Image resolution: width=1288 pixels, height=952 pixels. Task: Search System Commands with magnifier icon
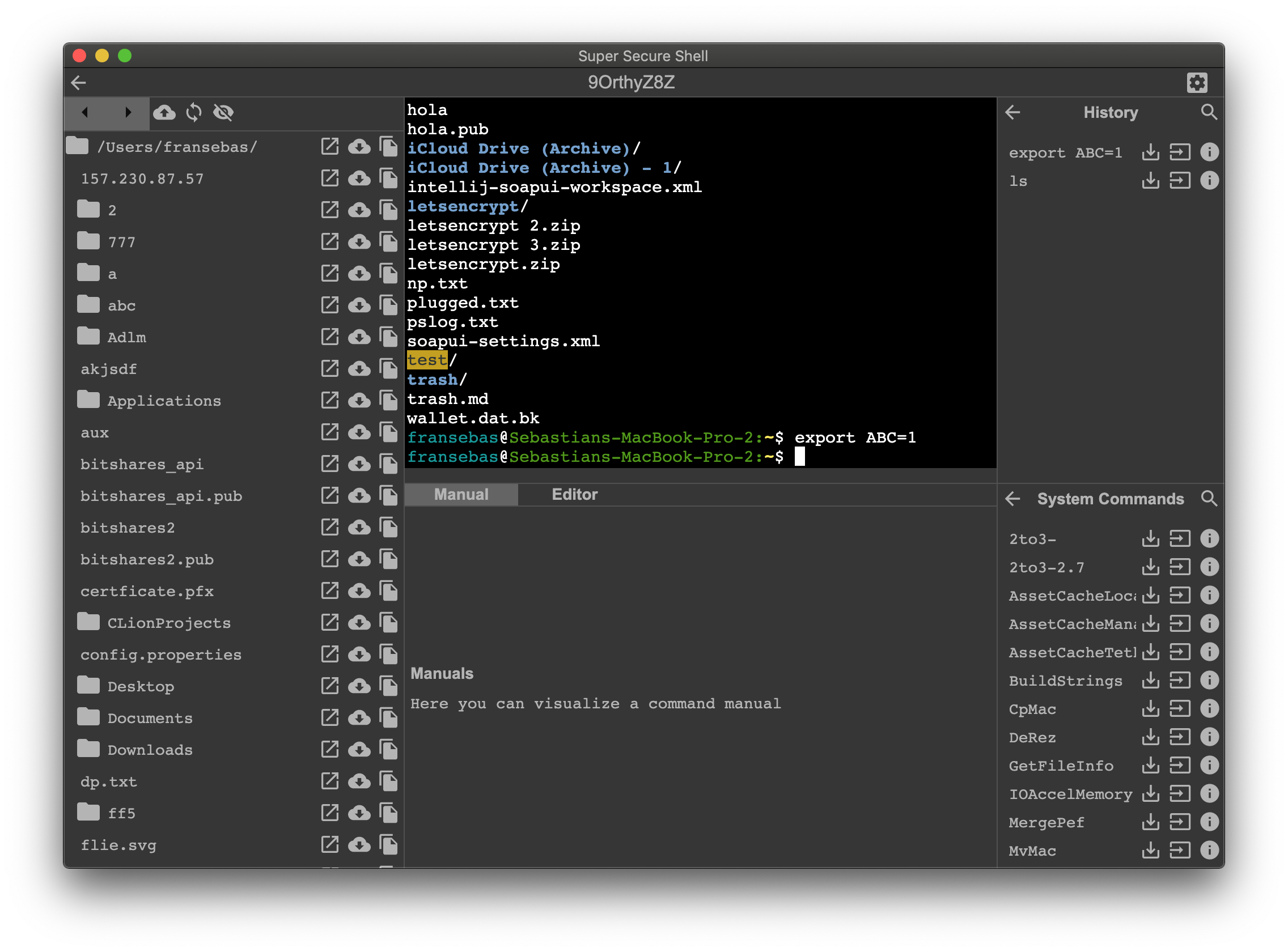click(x=1209, y=499)
